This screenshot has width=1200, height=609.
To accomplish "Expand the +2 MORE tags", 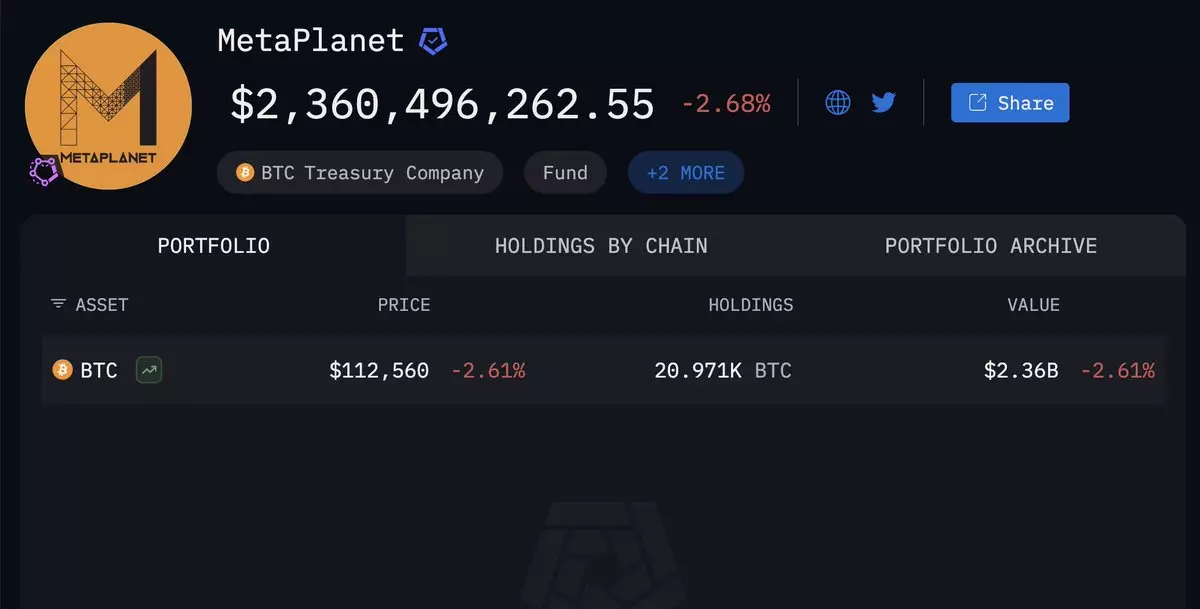I will [685, 172].
